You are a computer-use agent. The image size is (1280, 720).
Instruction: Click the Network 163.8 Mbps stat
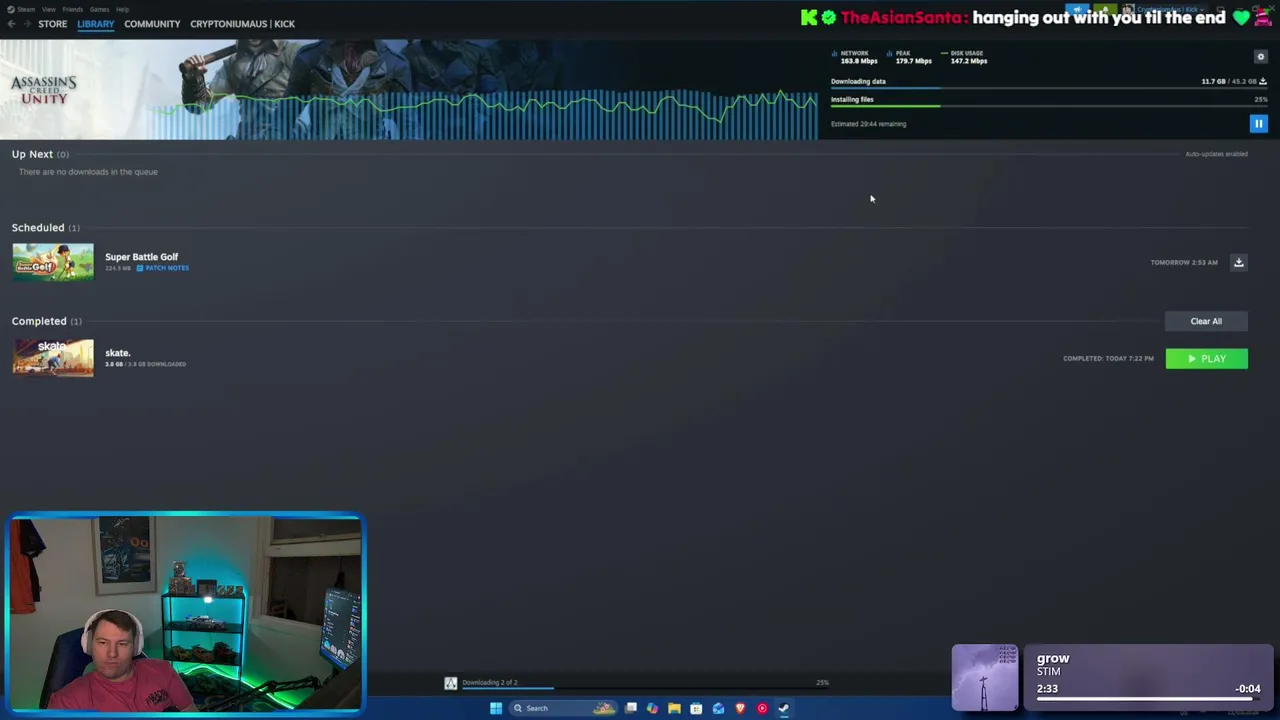[855, 57]
